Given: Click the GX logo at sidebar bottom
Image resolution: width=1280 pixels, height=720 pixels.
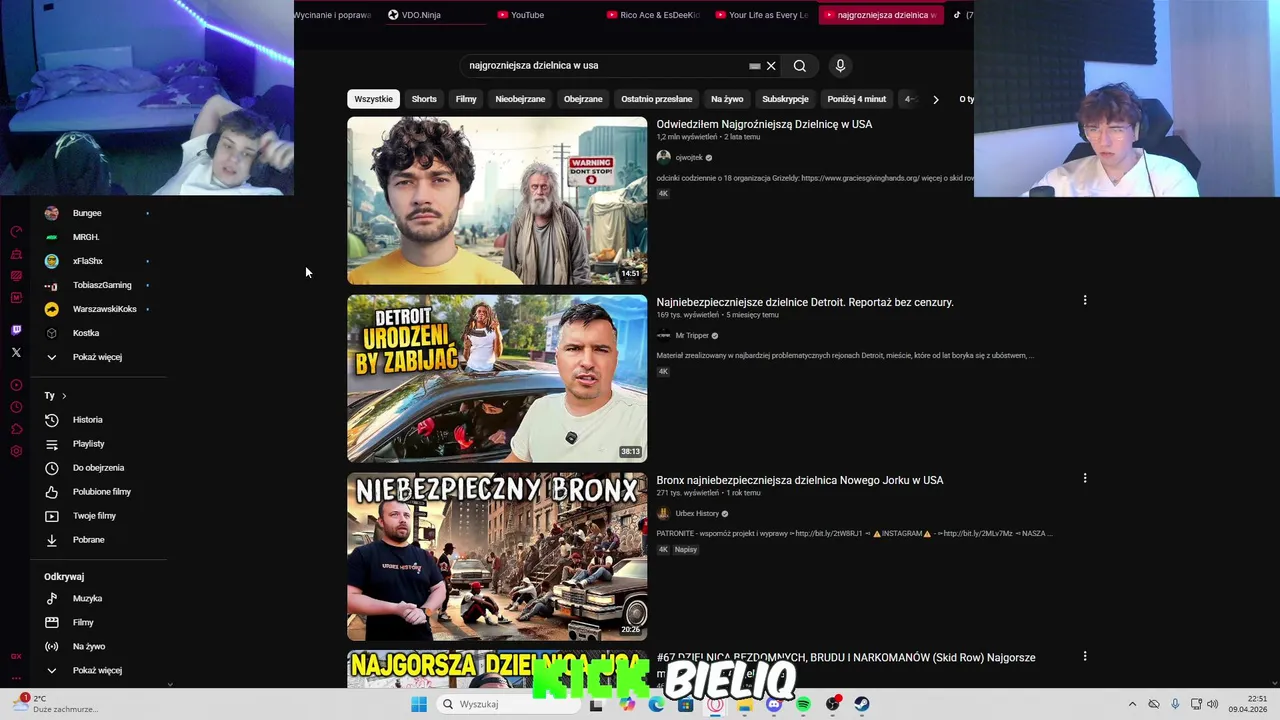Looking at the screenshot, I should [x=16, y=656].
